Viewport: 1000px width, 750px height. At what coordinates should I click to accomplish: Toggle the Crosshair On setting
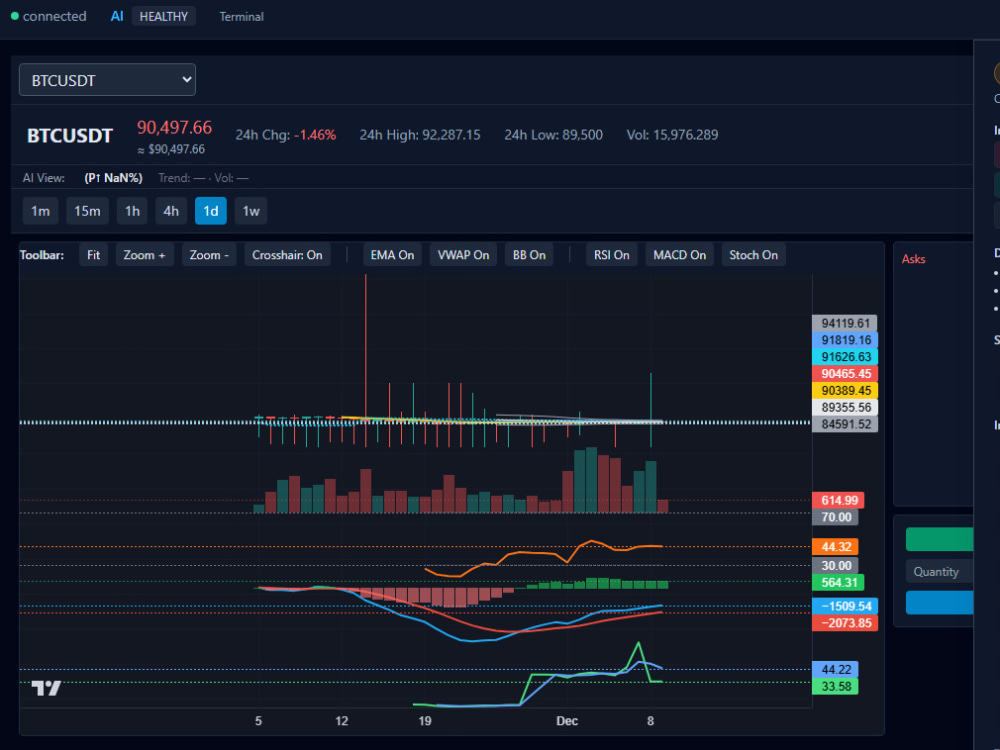[287, 255]
